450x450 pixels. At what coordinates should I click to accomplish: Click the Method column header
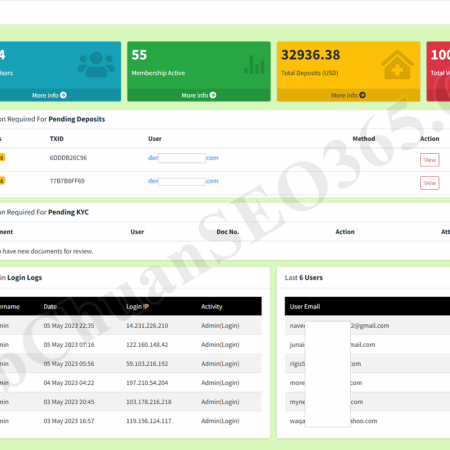tap(364, 139)
